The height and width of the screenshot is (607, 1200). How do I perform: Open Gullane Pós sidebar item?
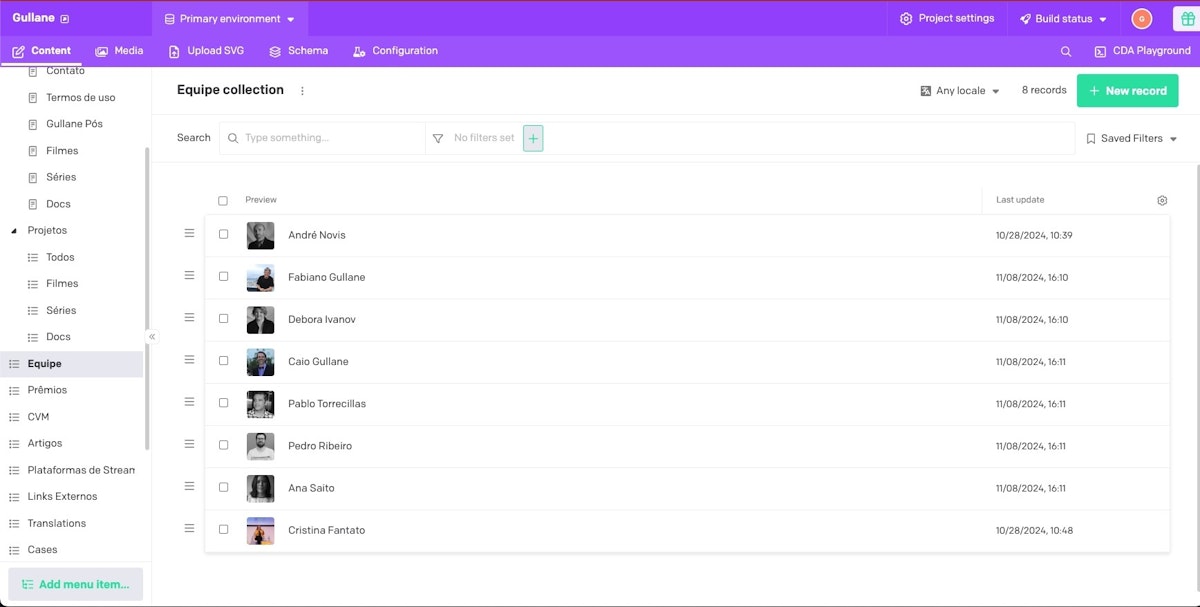[x=74, y=124]
